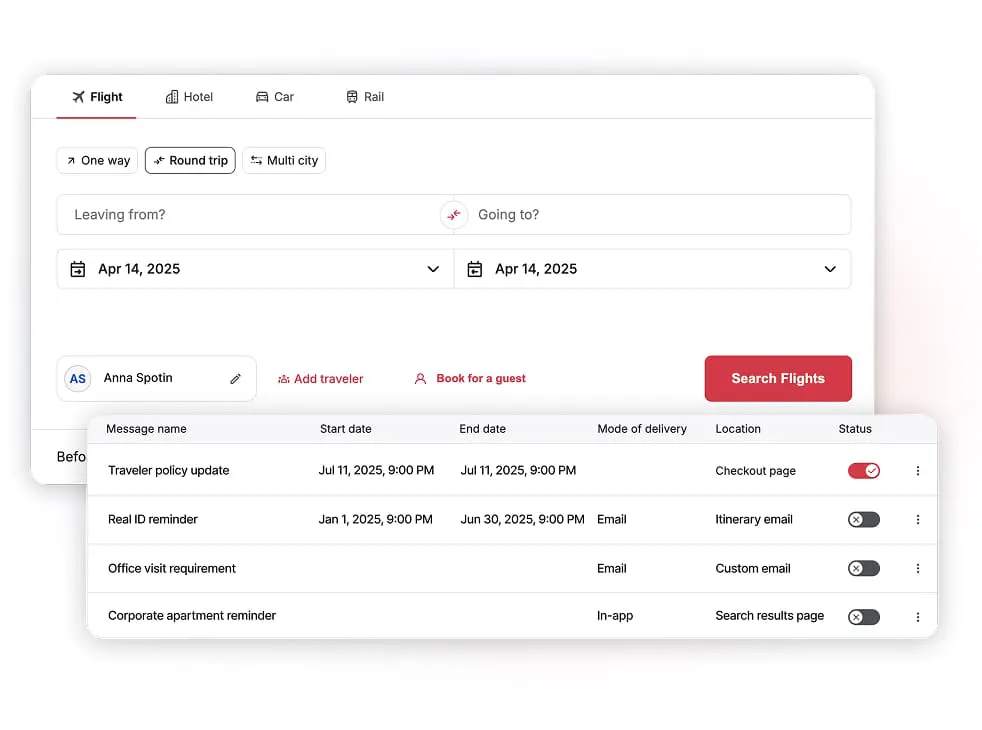Select the One way trip option
The image size is (982, 730).
click(x=97, y=161)
